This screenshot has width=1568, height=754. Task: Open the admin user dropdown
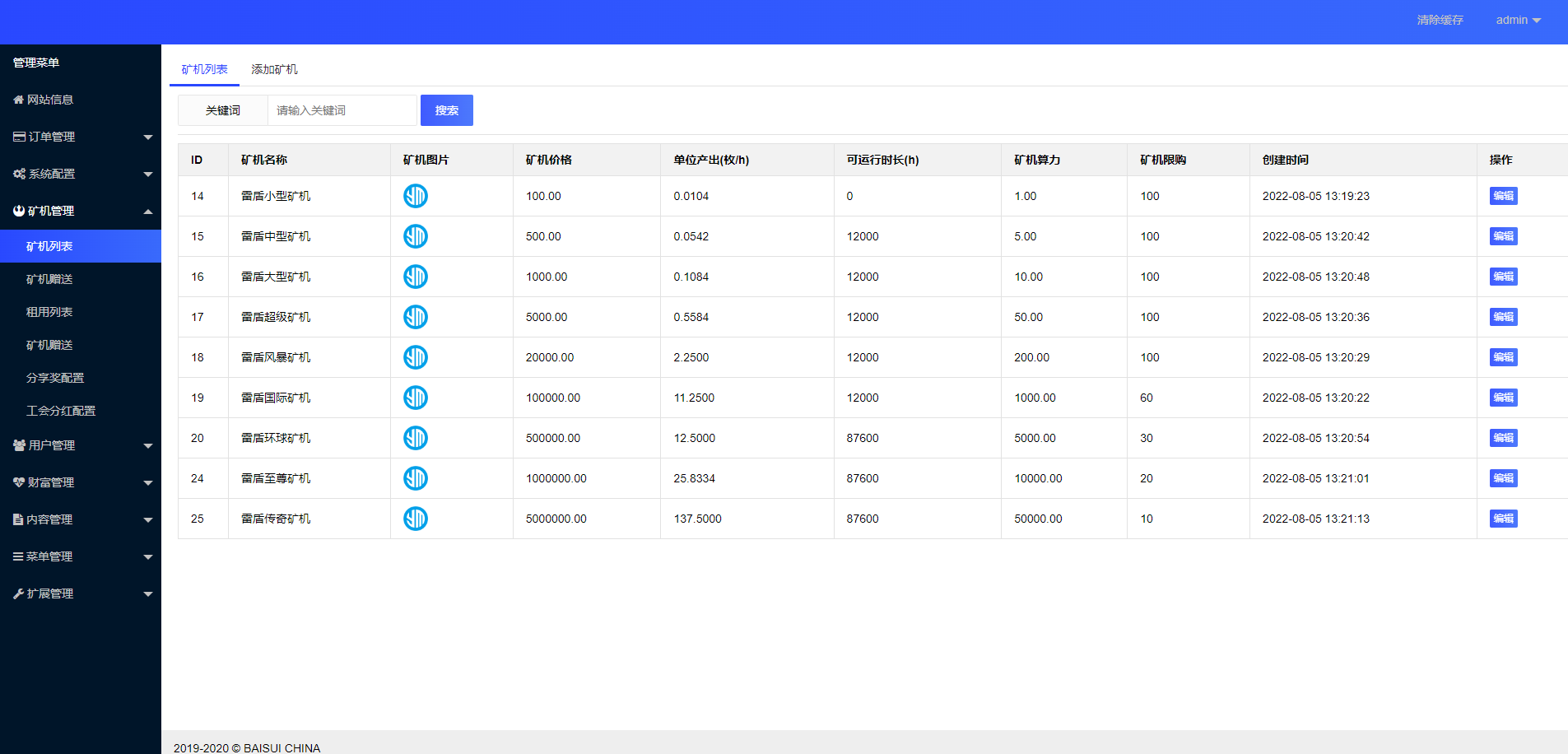(x=1518, y=20)
